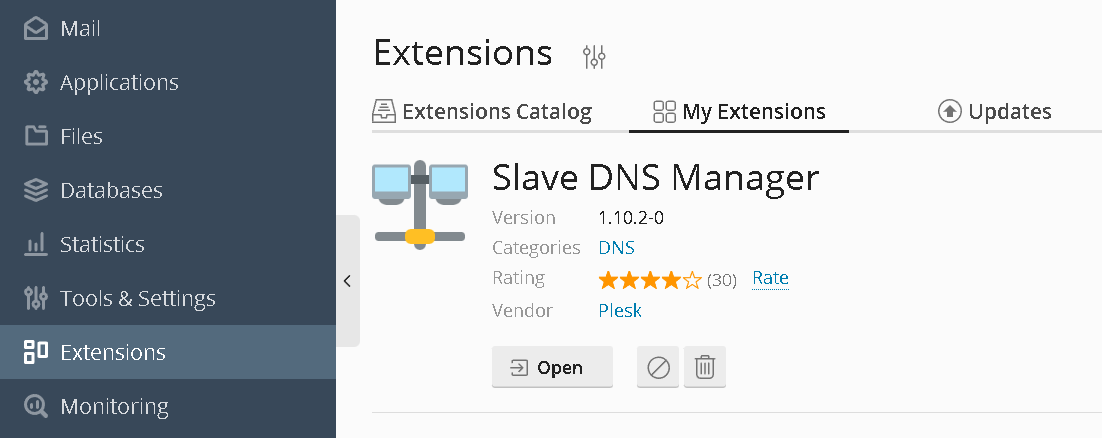Open the Slave DNS Manager extension
Image resolution: width=1102 pixels, height=438 pixels.
[552, 367]
